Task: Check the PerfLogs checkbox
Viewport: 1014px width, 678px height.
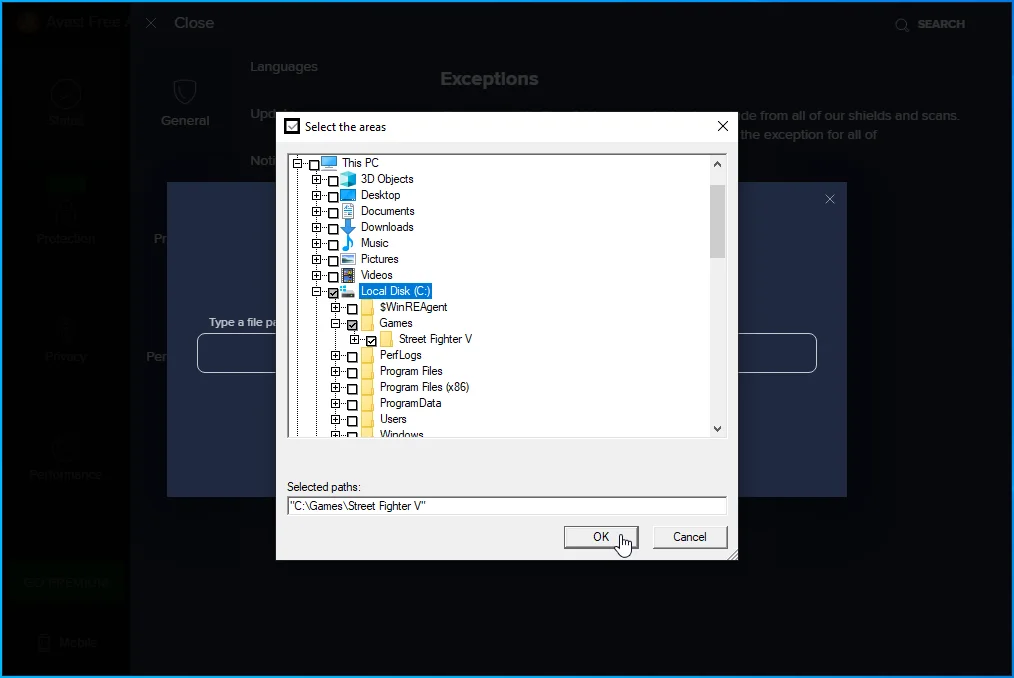Action: click(x=352, y=356)
